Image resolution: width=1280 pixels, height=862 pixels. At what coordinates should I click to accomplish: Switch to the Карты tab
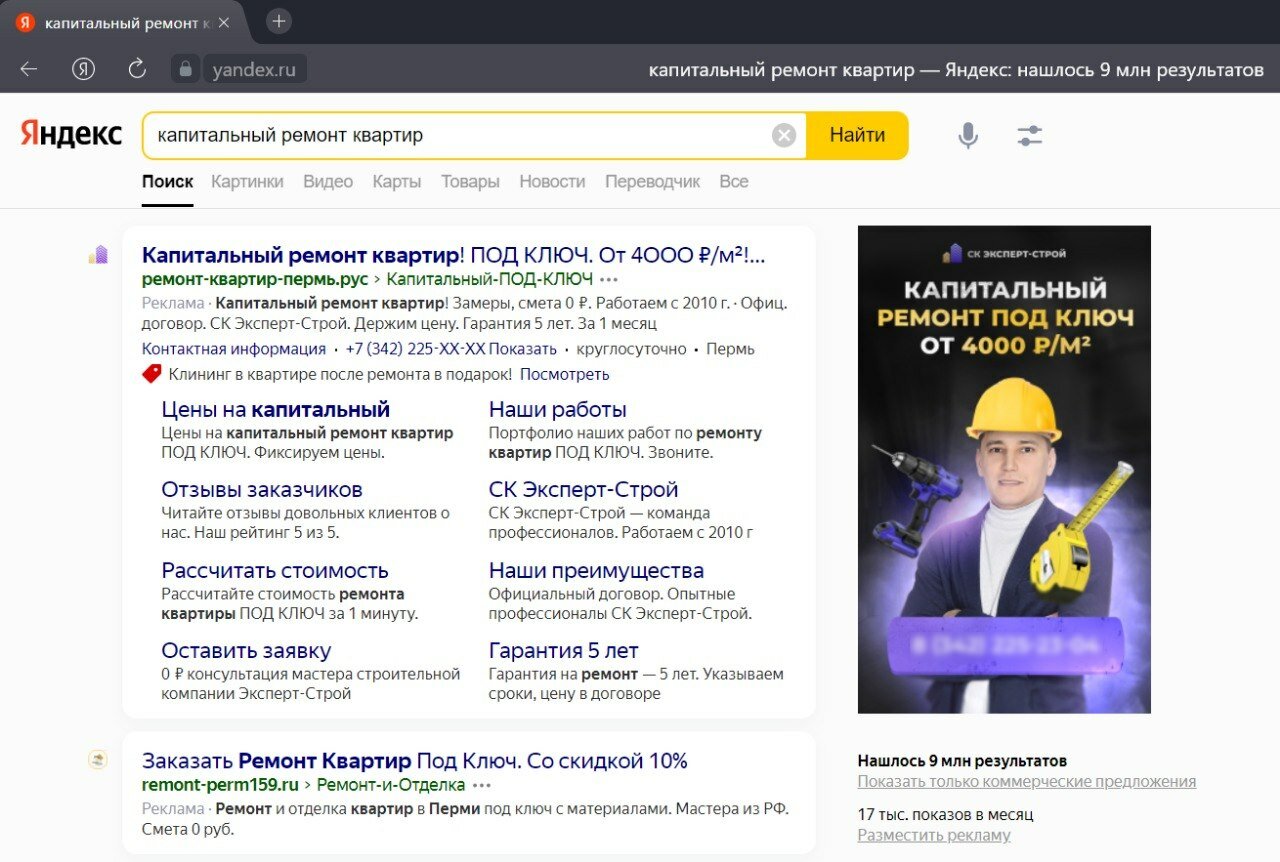click(x=397, y=182)
